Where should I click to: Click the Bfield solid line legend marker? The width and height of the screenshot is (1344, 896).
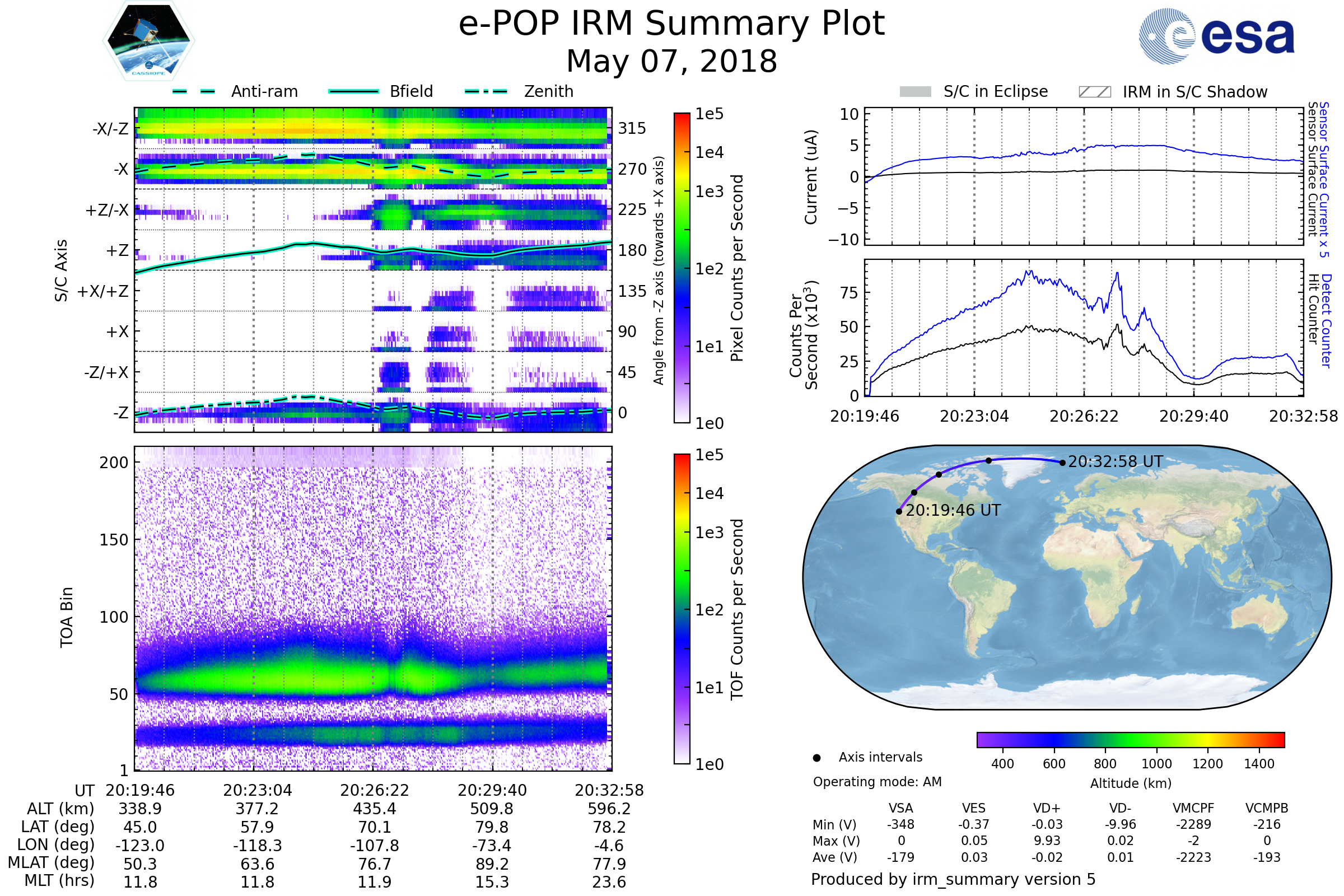click(353, 91)
